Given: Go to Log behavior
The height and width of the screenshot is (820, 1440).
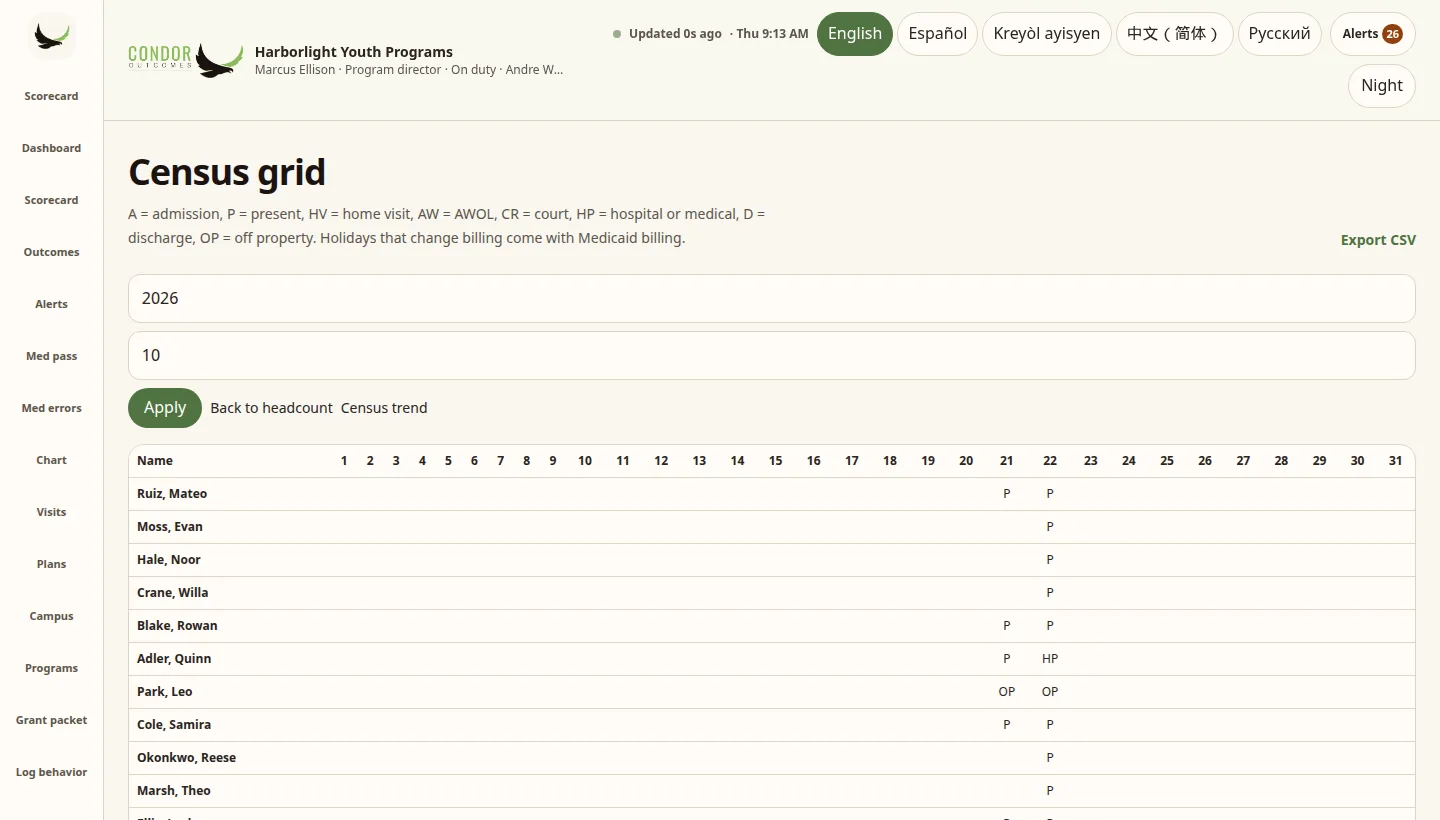Looking at the screenshot, I should [52, 772].
